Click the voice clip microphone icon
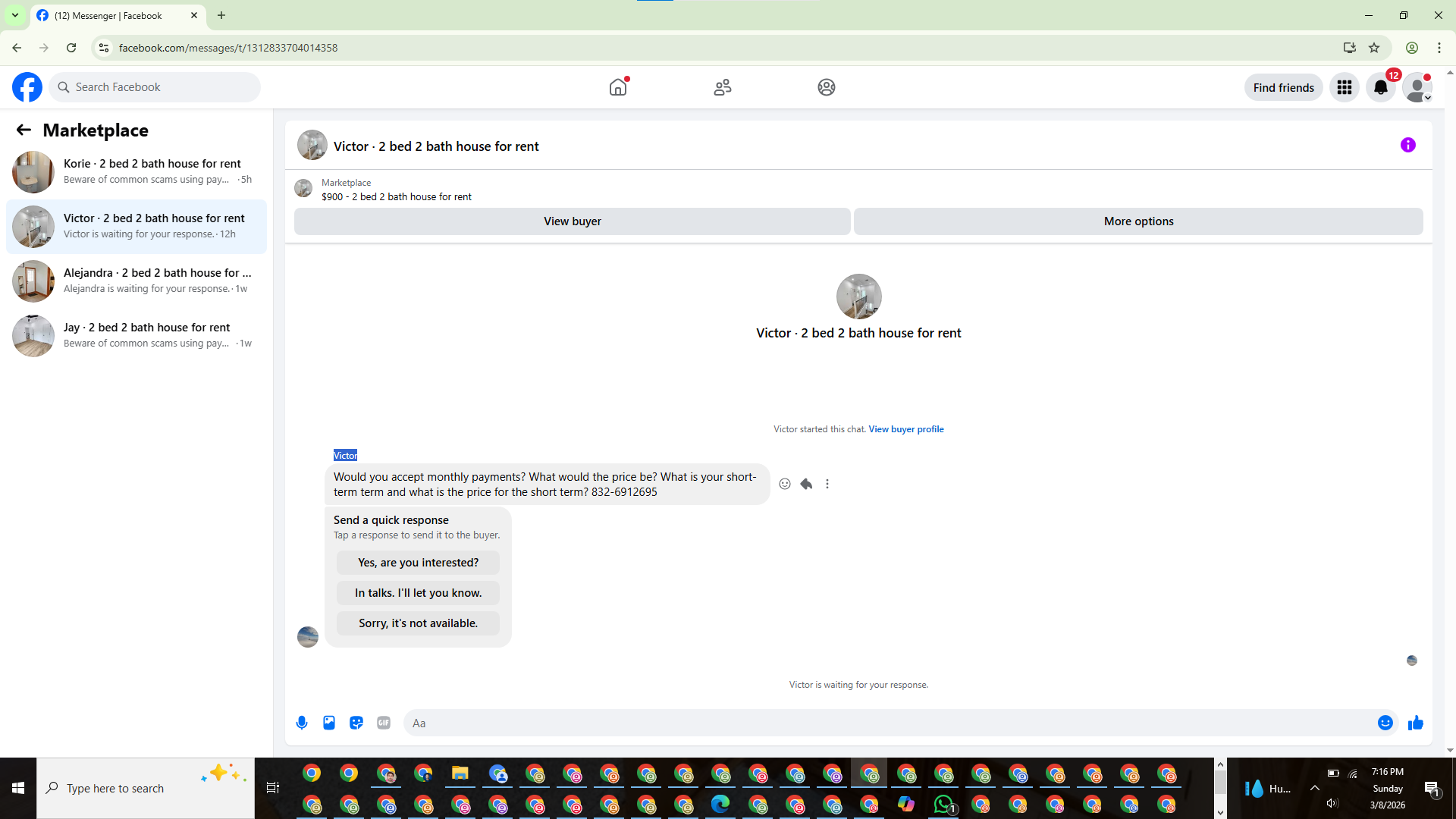Viewport: 1456px width, 819px height. 302,723
